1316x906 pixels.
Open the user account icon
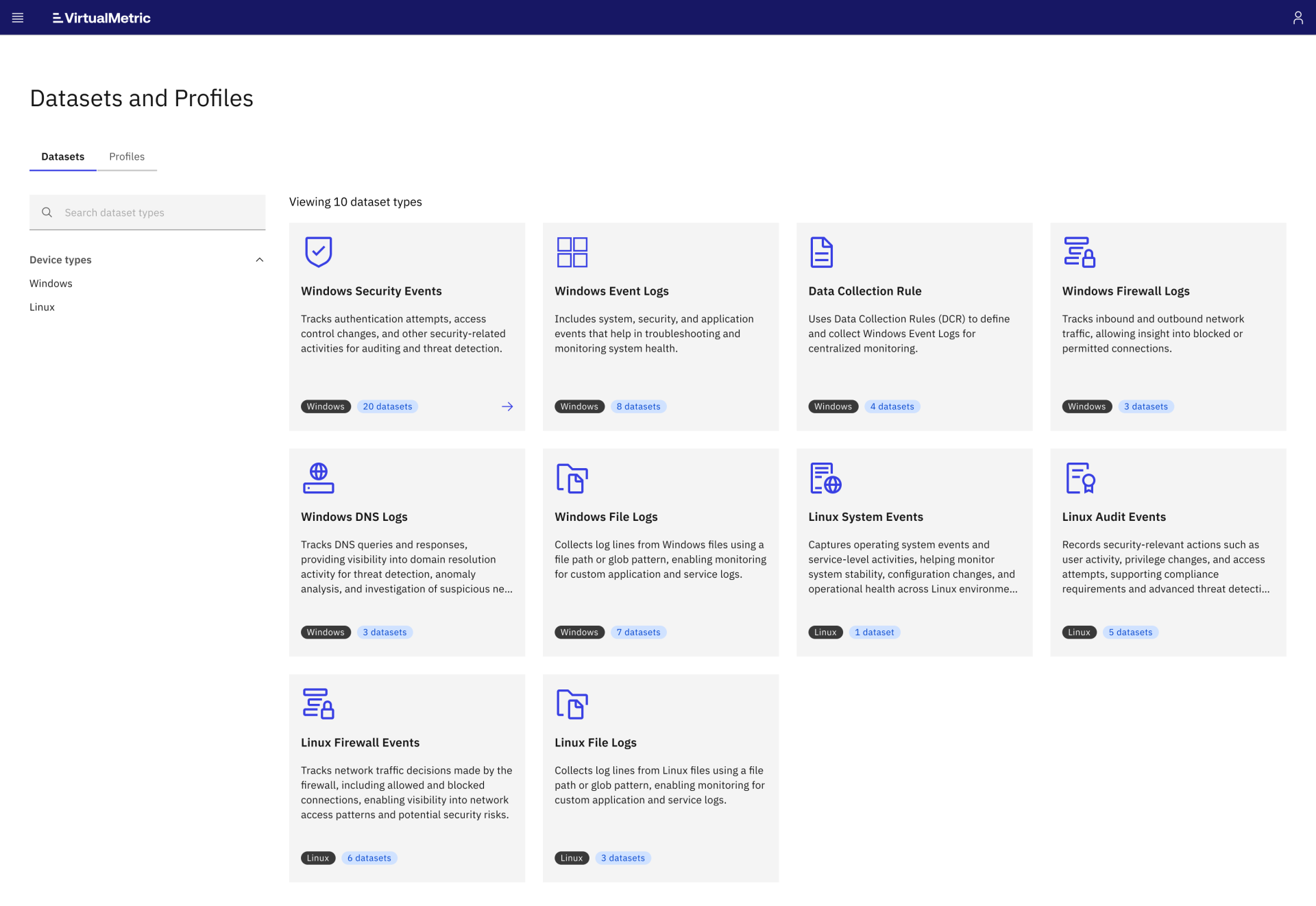point(1297,18)
